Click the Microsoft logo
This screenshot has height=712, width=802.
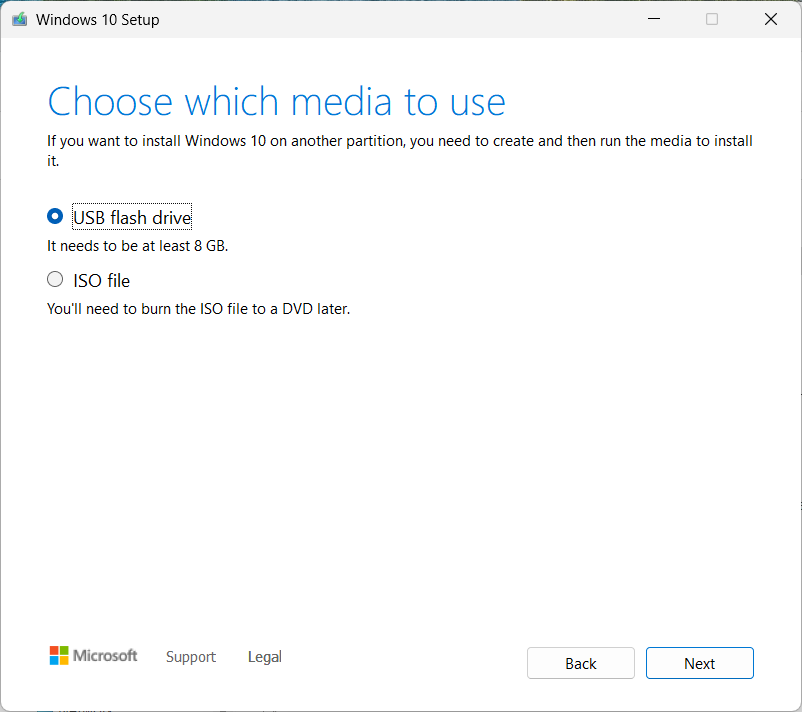click(93, 655)
